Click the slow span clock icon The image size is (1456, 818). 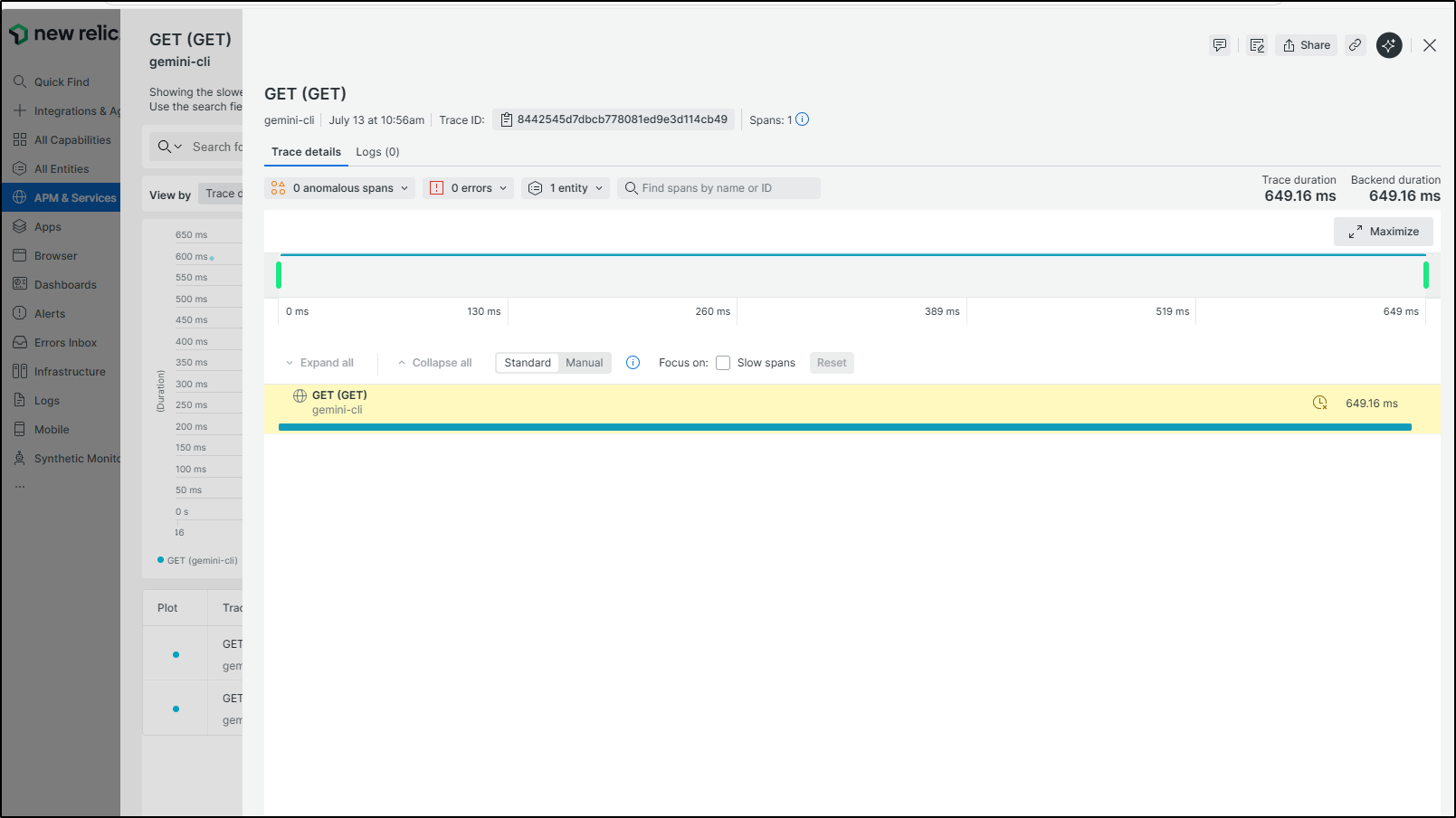(1320, 403)
